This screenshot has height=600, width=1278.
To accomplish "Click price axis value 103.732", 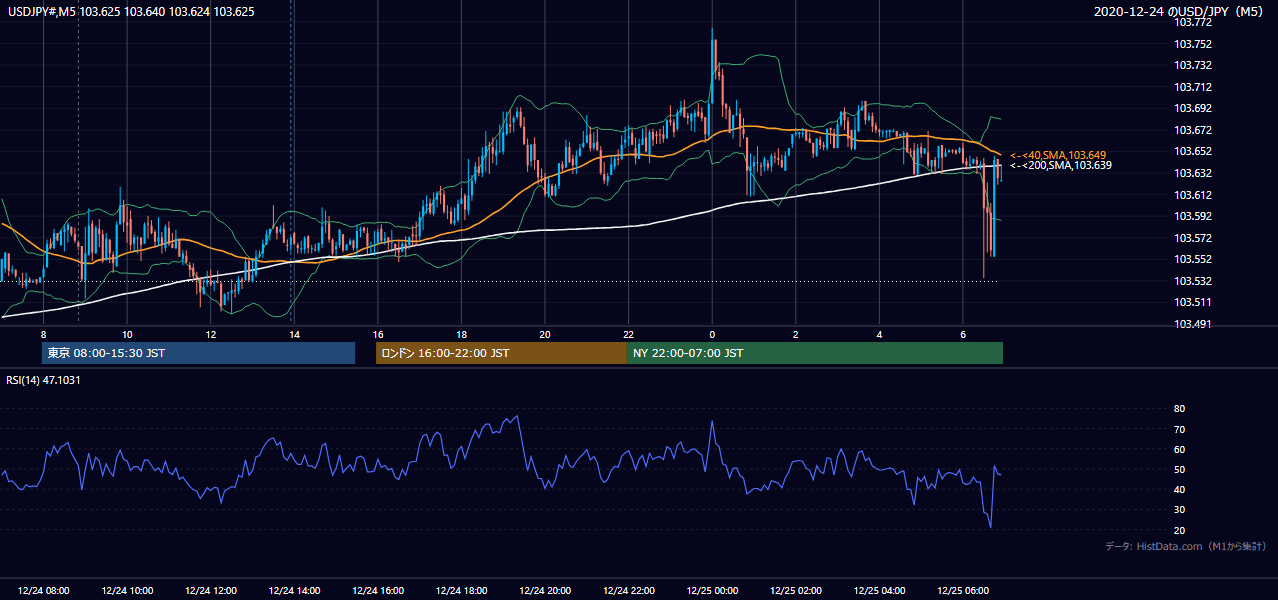I will [x=1192, y=65].
